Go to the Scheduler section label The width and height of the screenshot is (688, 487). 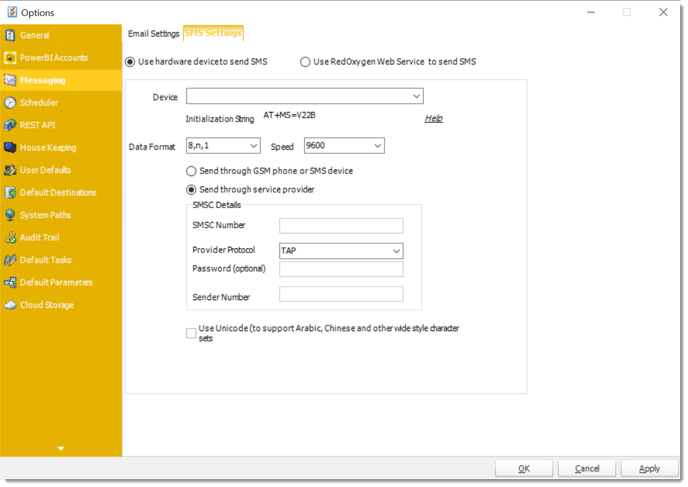[39, 103]
